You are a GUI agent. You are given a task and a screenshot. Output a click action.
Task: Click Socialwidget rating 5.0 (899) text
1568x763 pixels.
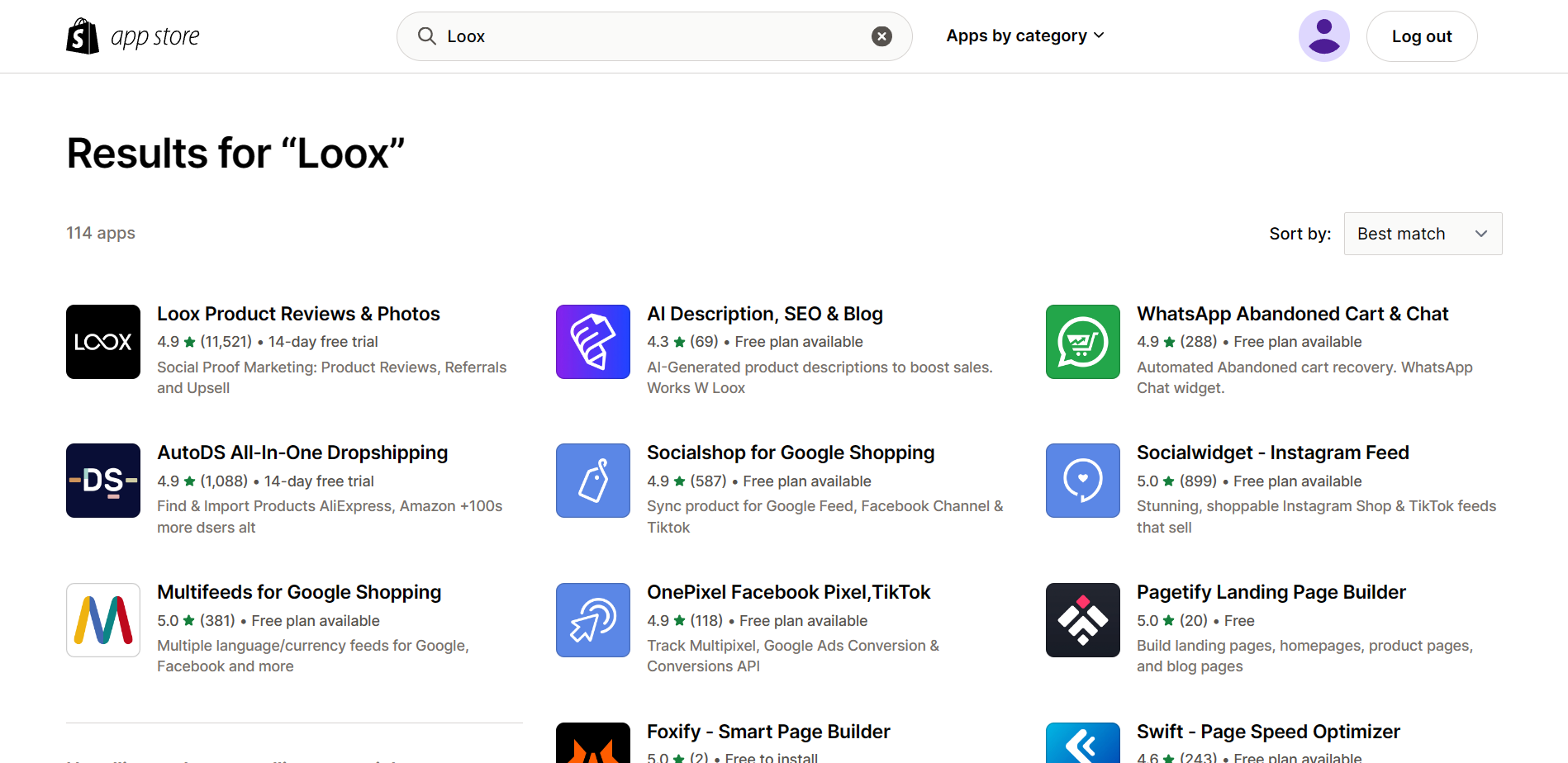[x=1249, y=481]
